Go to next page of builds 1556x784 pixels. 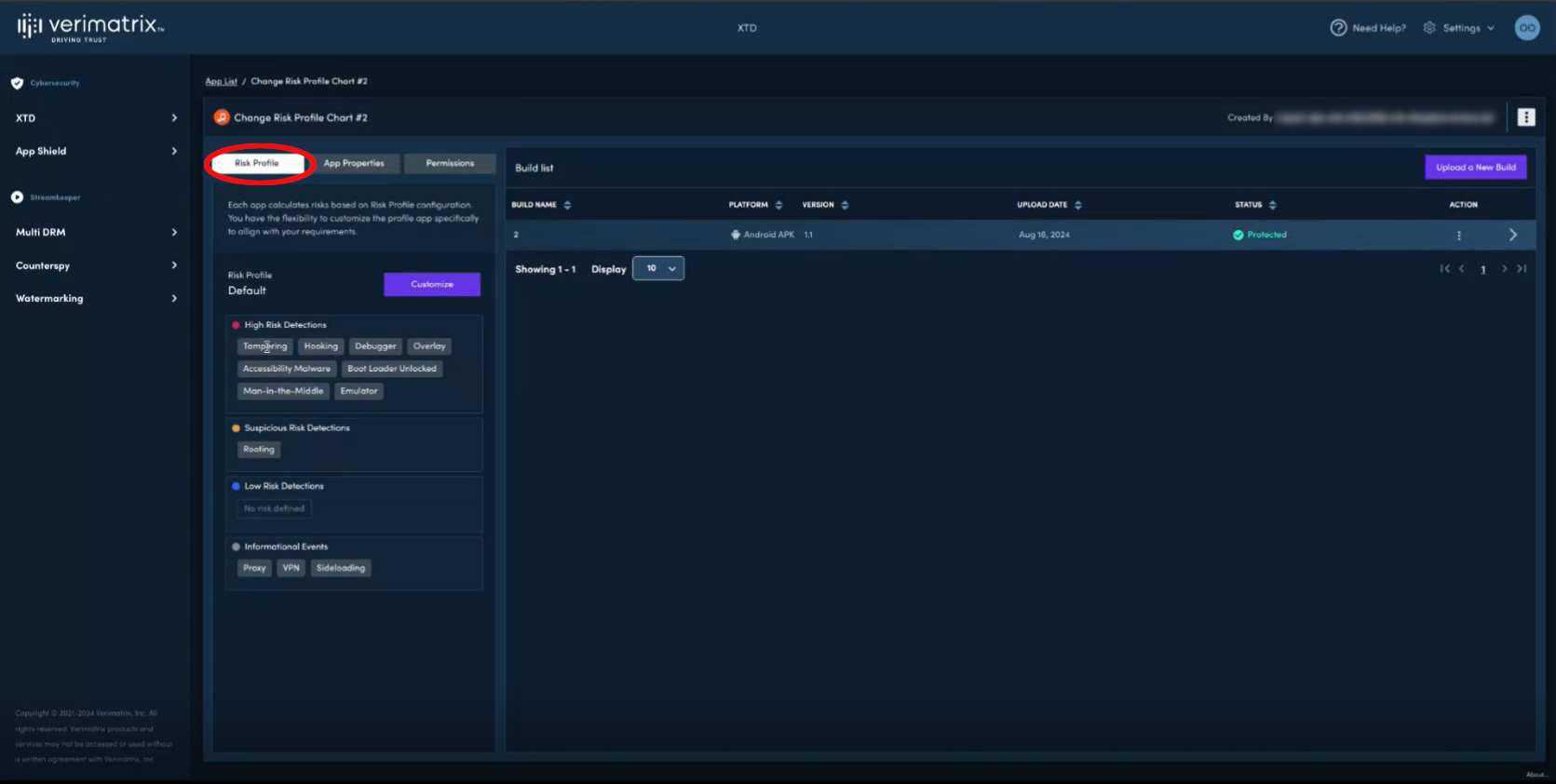[1504, 269]
